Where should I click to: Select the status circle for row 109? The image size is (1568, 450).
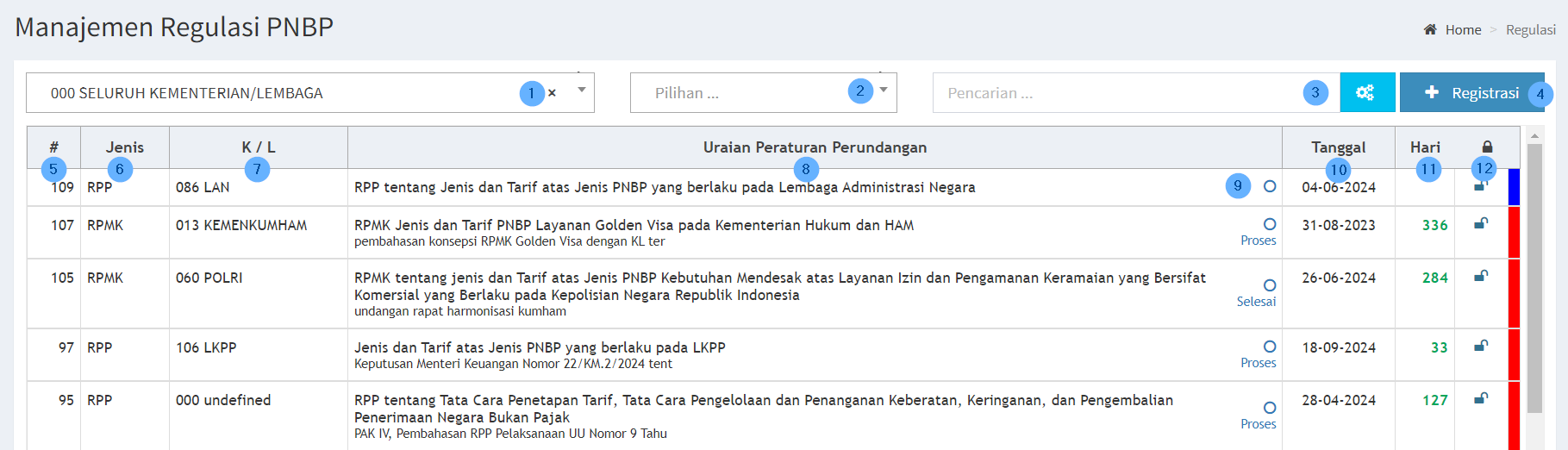pos(1270,186)
